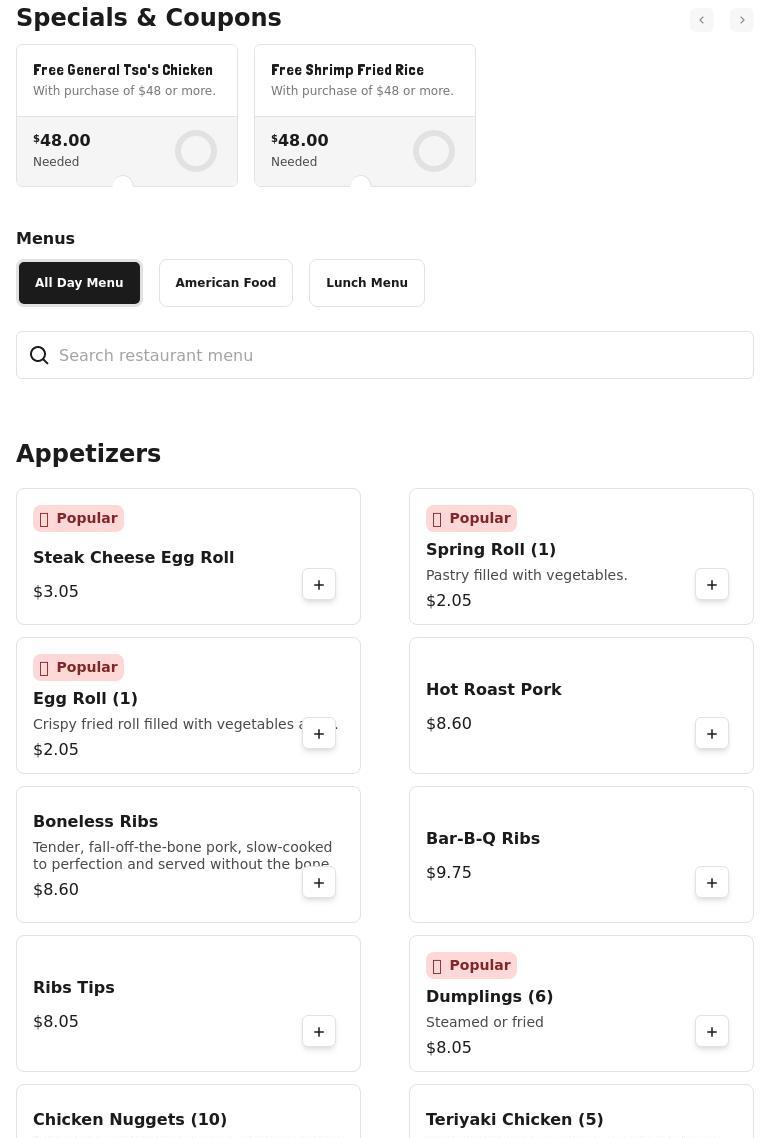Click plus icon for Egg Roll (1)

[319, 734]
